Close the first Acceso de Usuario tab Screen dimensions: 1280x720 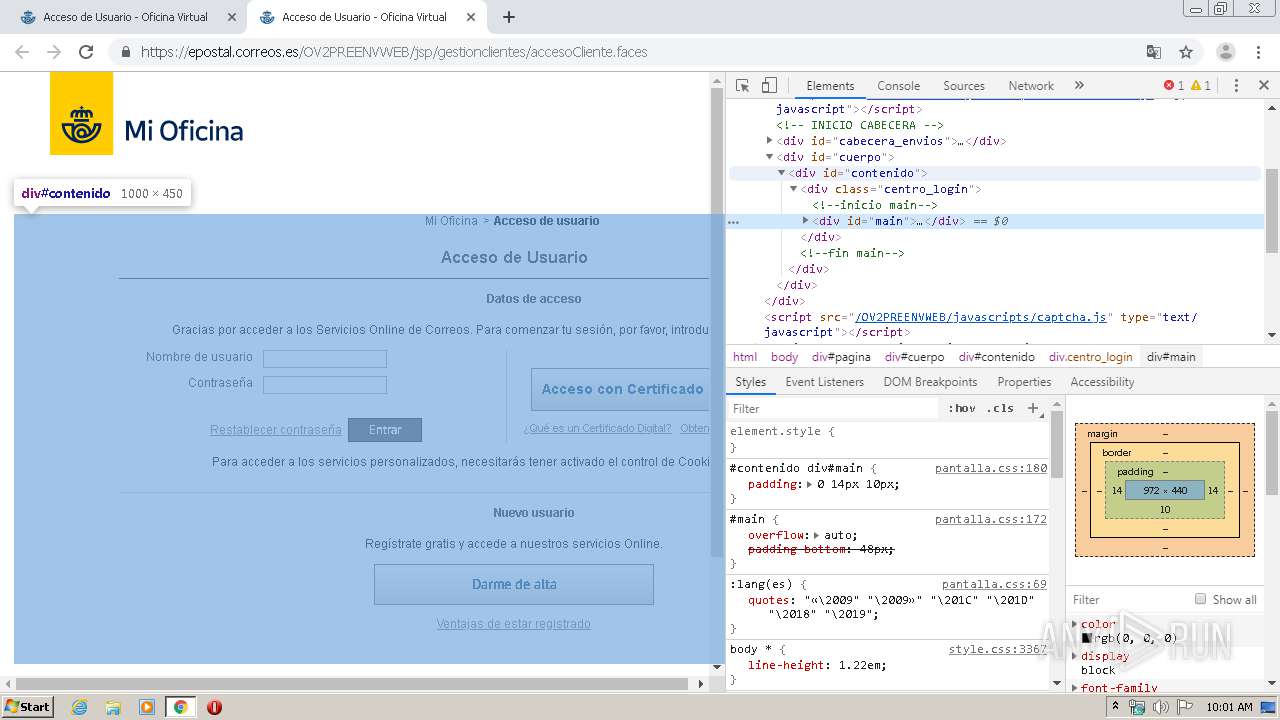[x=232, y=17]
